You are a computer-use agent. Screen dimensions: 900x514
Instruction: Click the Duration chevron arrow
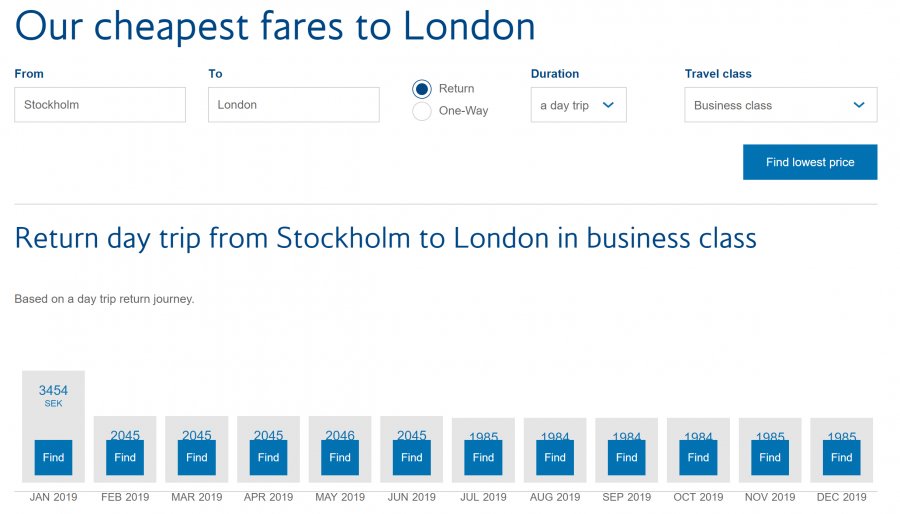pos(608,105)
